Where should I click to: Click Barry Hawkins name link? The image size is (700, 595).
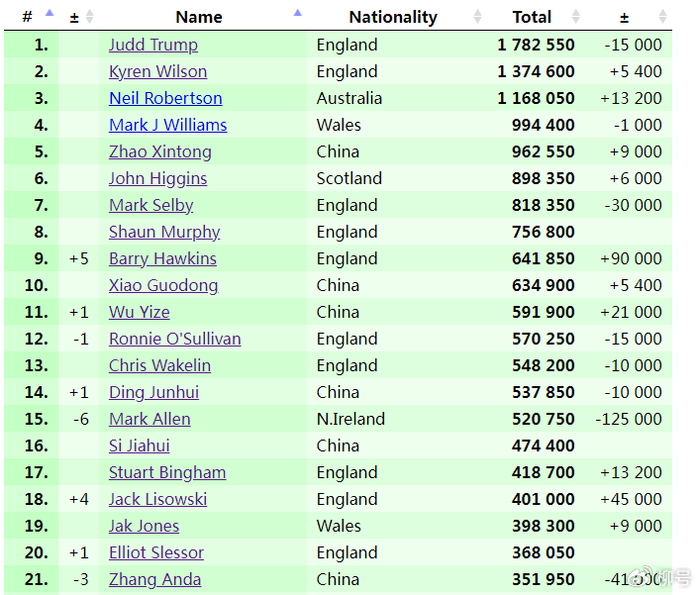pos(162,259)
